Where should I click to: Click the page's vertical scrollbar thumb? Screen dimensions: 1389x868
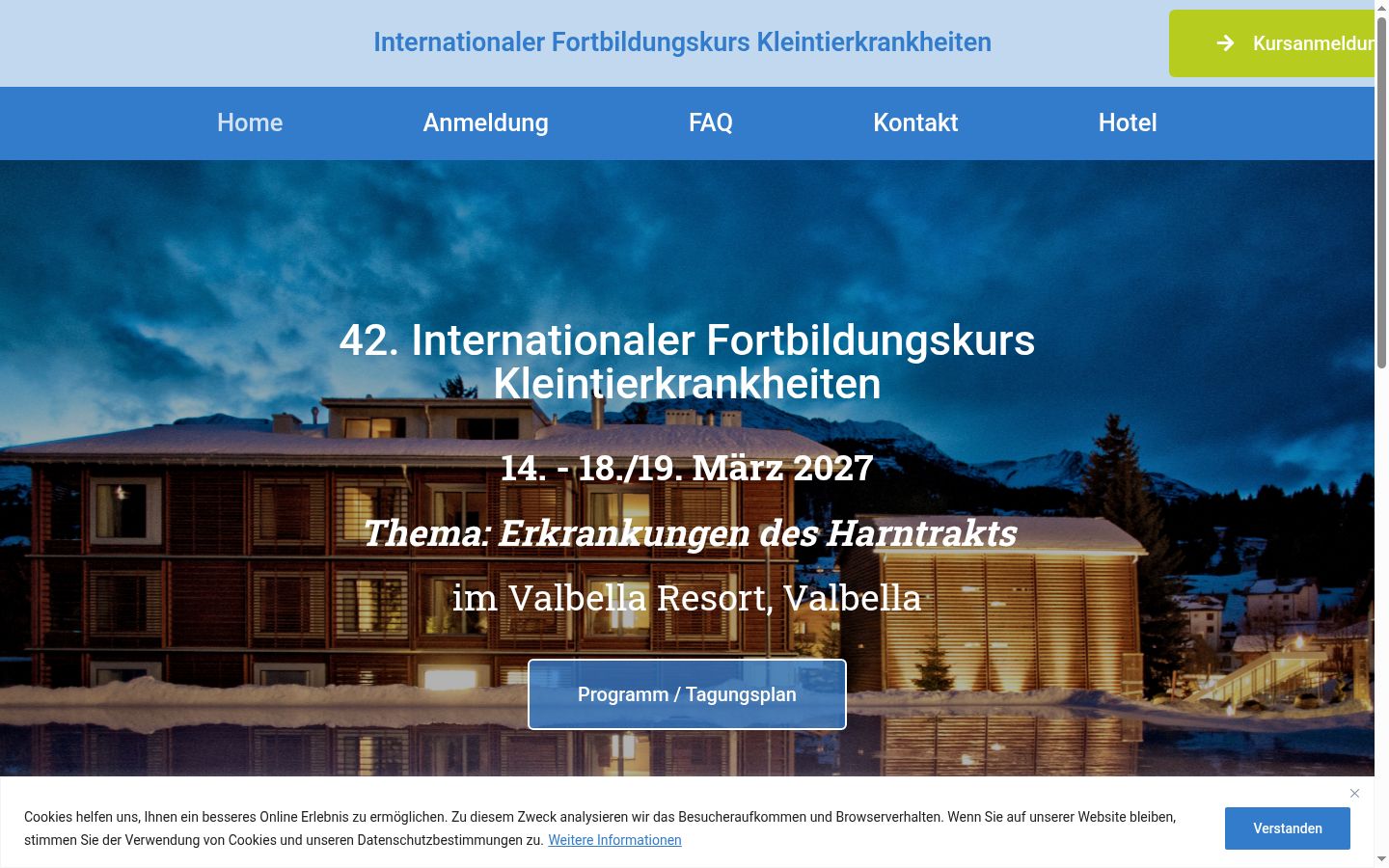1381,192
